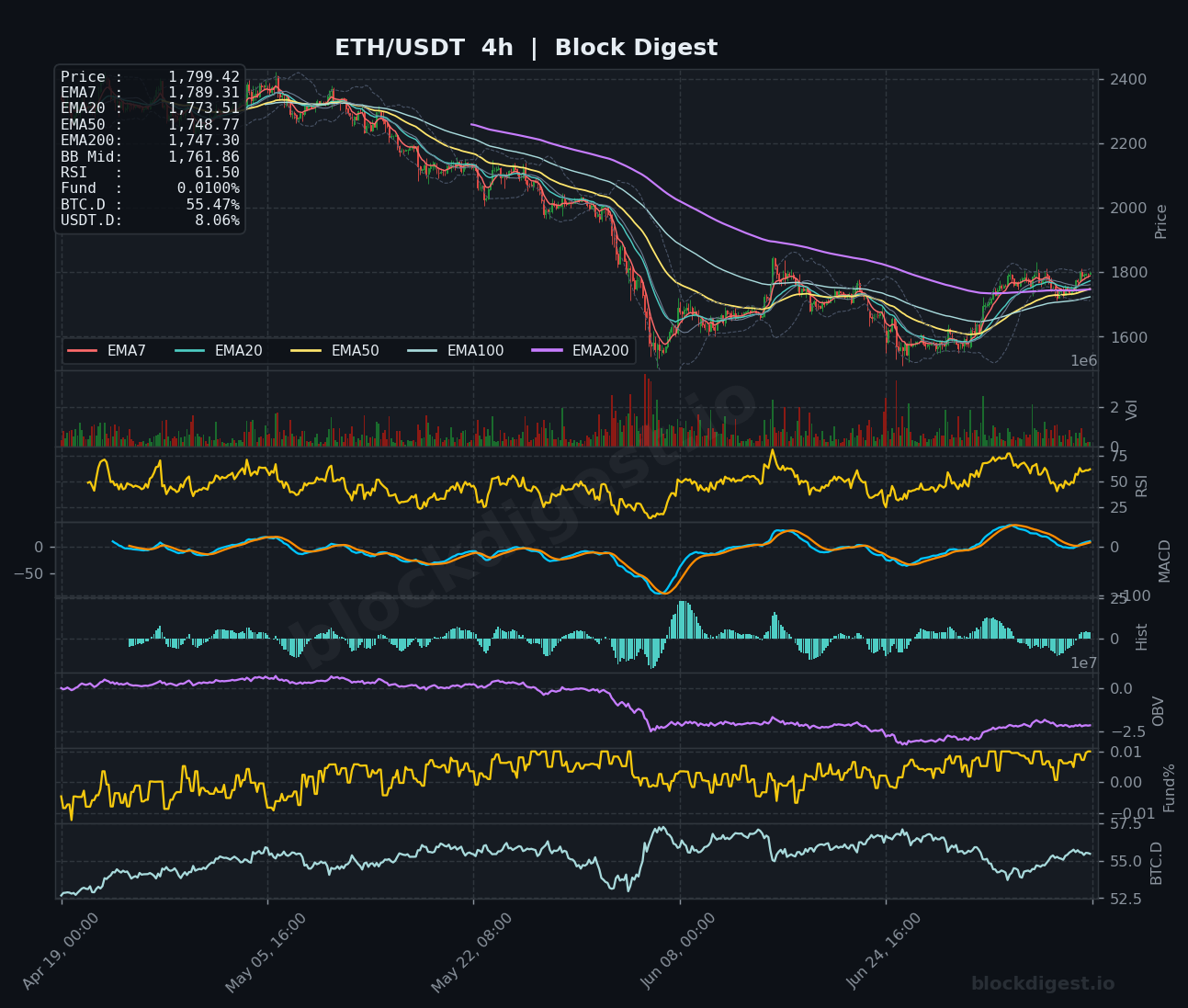Viewport: 1188px width, 1008px height.
Task: Click the red EMA7 legend line swatch
Action: click(x=83, y=351)
